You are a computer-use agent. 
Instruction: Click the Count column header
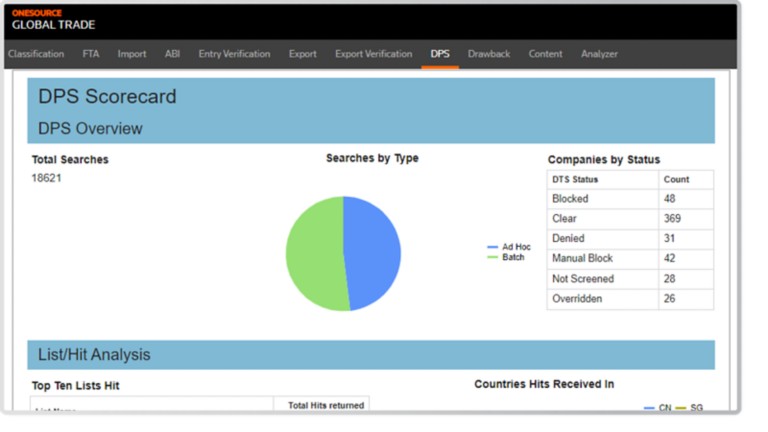coord(686,180)
